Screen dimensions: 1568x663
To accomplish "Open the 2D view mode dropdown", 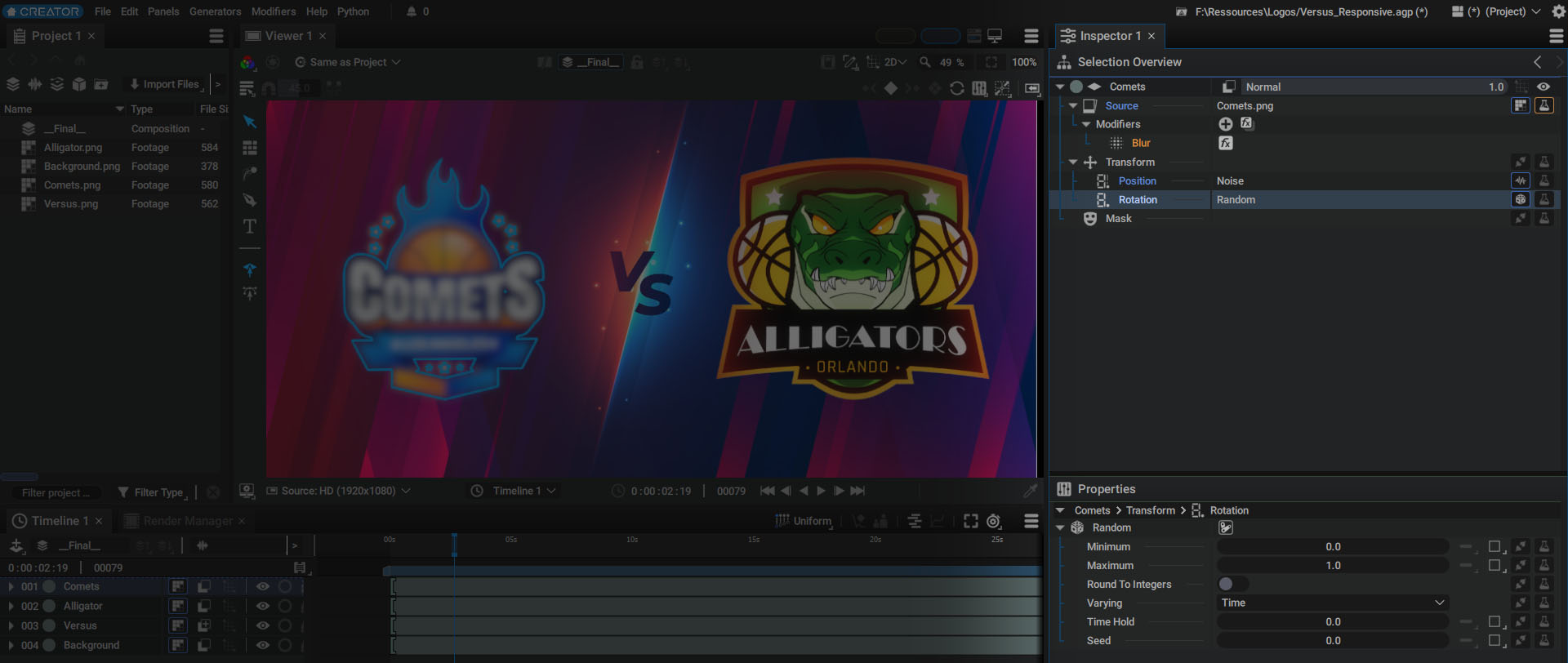I will [x=895, y=62].
